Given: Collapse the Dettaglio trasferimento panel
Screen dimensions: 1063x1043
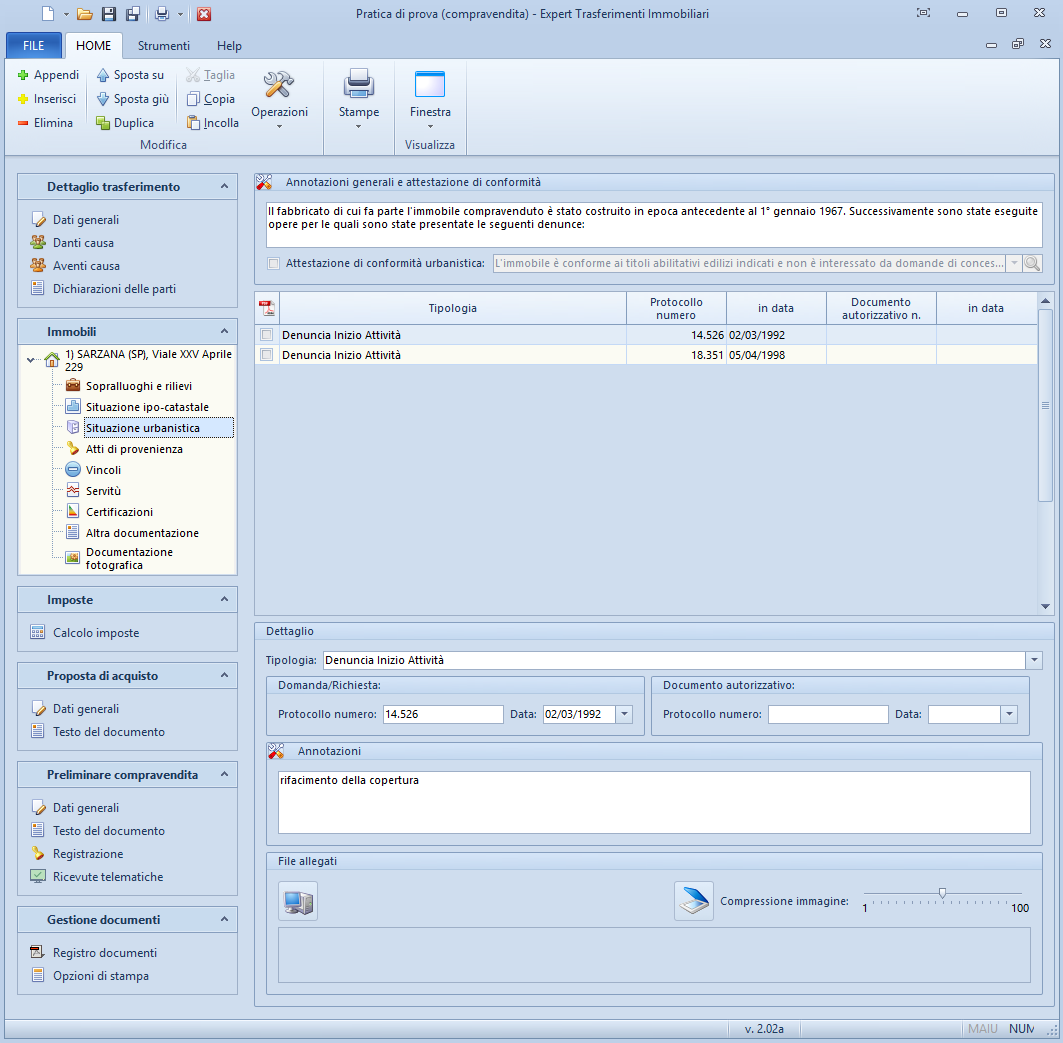Looking at the screenshot, I should 224,187.
